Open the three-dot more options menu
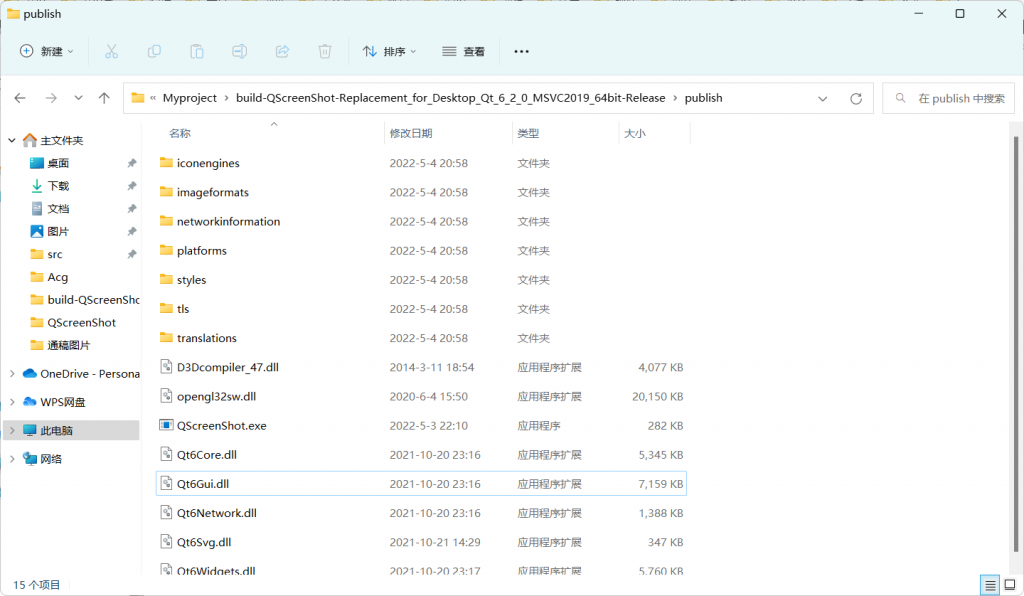Viewport: 1024px width, 596px height. [x=521, y=52]
